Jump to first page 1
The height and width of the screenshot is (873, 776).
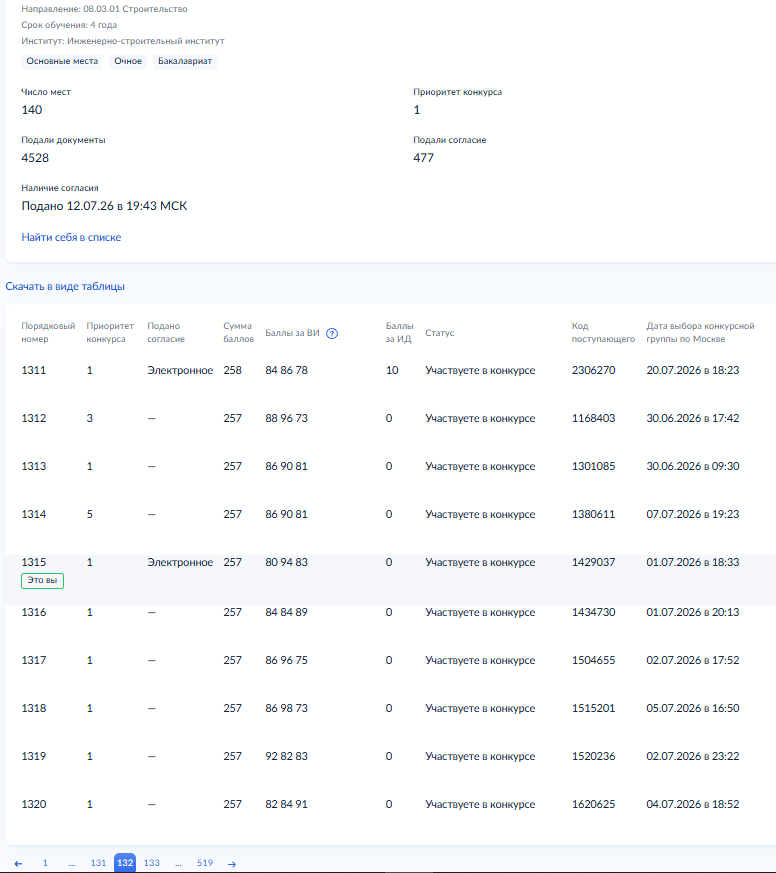(45, 863)
